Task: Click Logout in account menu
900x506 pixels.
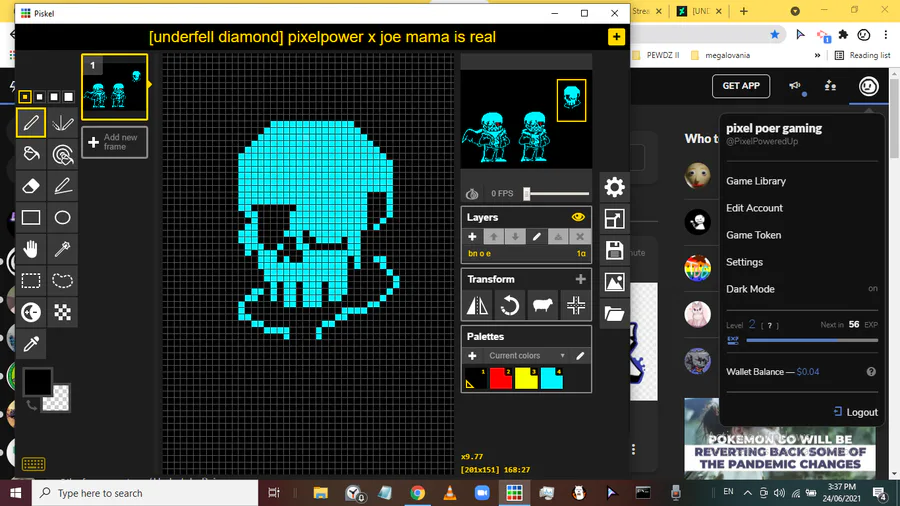Action: [x=855, y=412]
